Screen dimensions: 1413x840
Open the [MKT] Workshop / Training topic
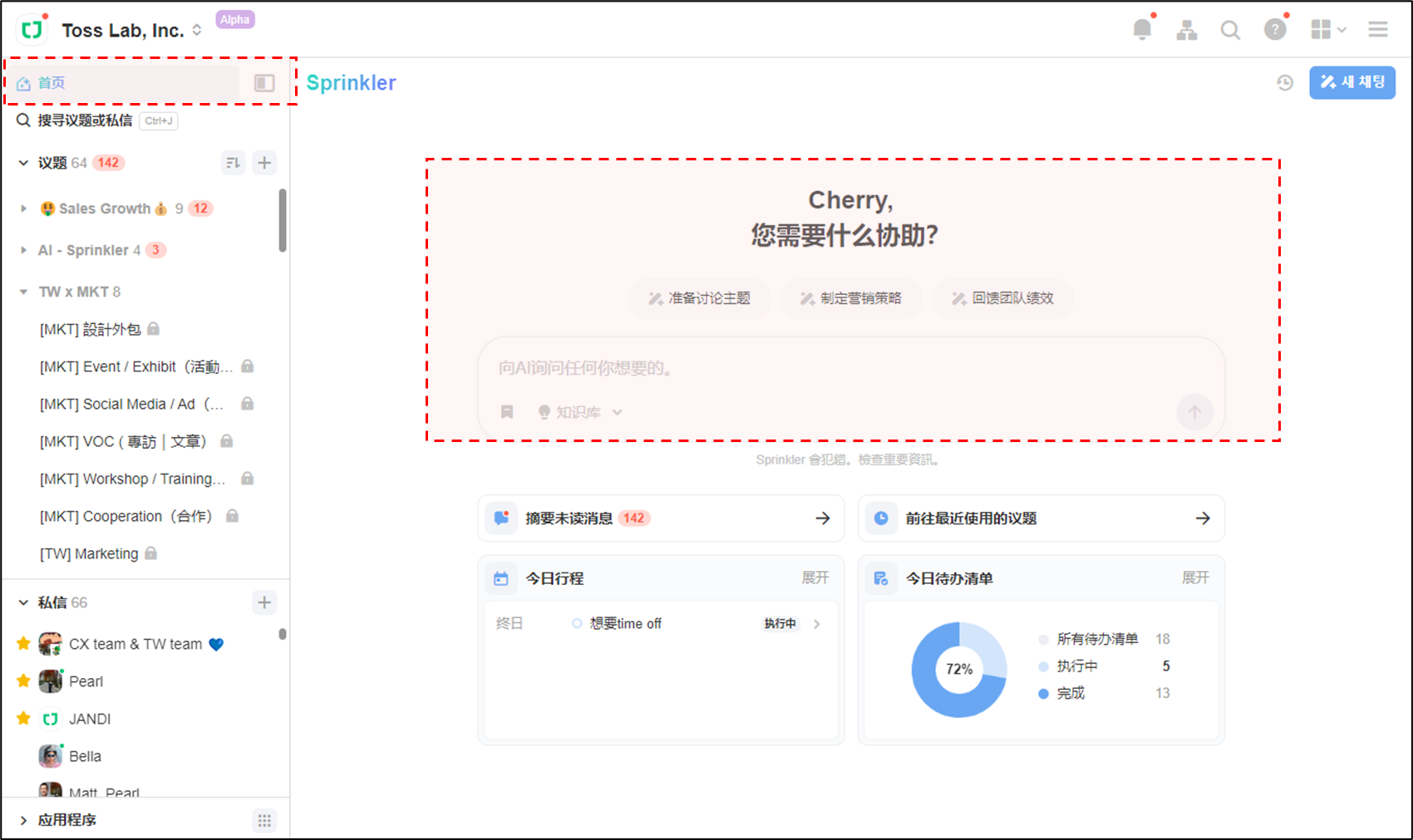pos(147,479)
